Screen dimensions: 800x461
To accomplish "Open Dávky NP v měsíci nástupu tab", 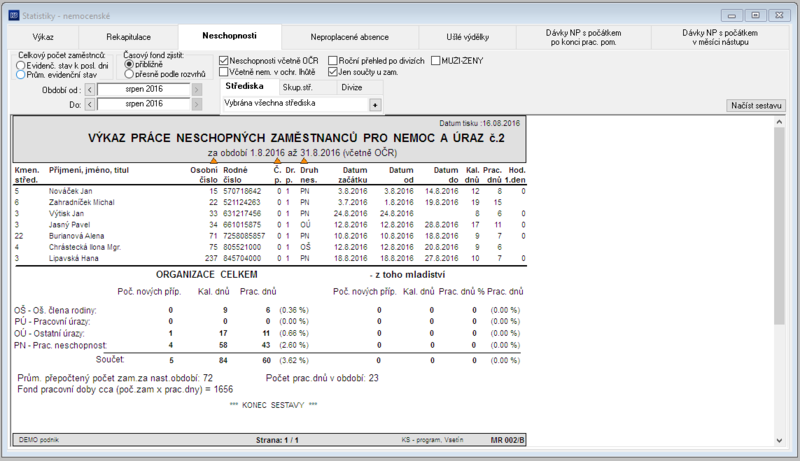I will (x=720, y=37).
